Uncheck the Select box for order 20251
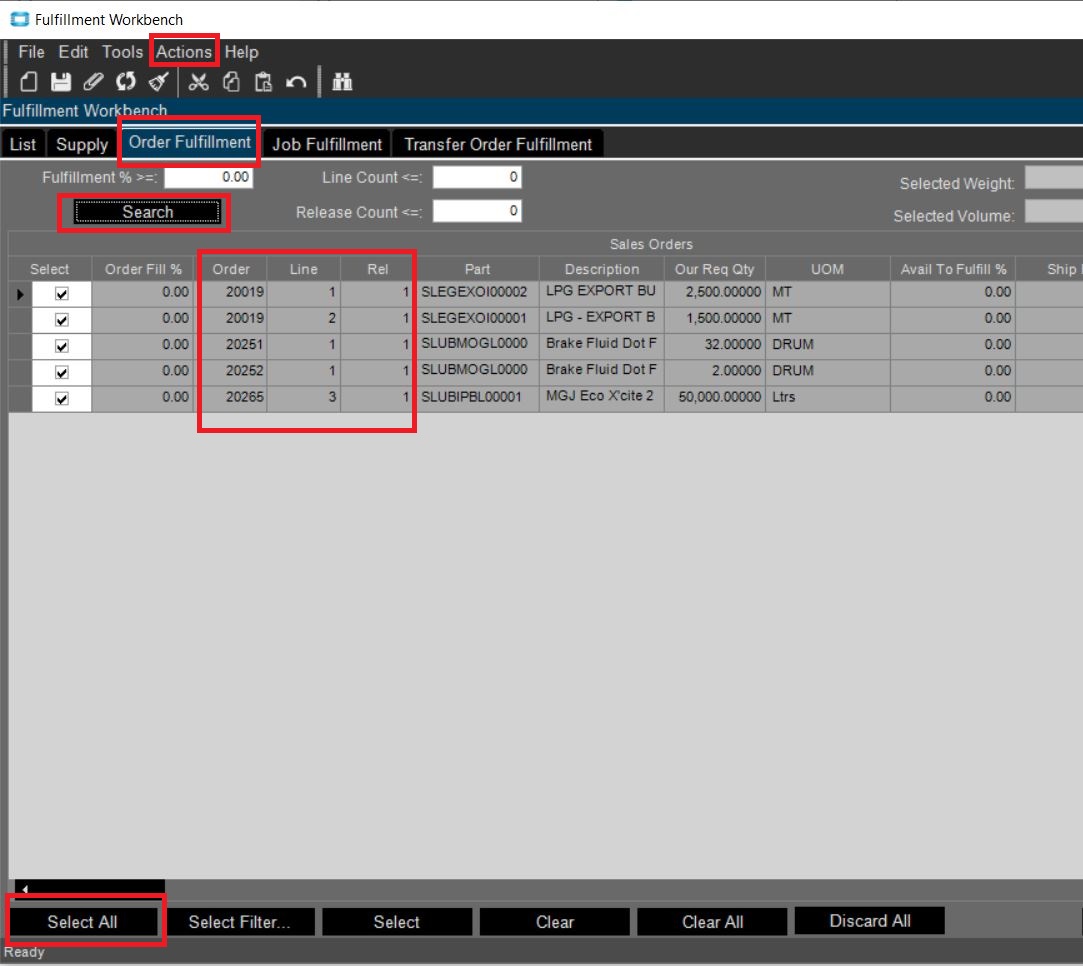This screenshot has width=1083, height=966. click(x=62, y=346)
